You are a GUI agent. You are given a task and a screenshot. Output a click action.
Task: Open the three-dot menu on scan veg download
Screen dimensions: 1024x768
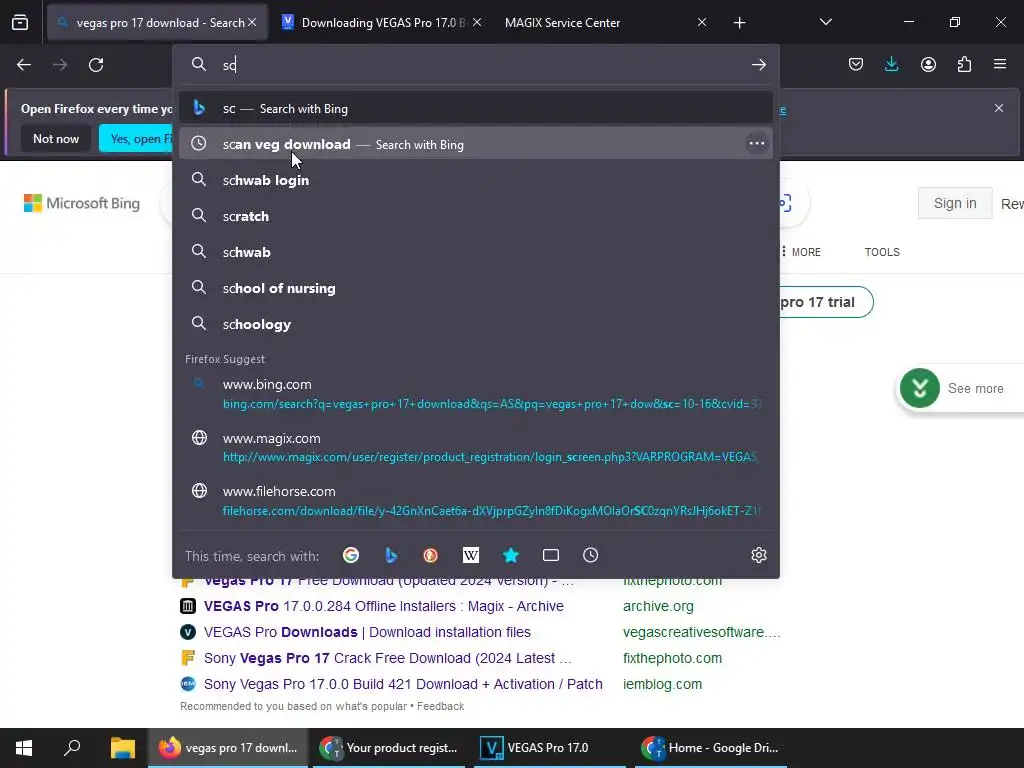coord(756,144)
